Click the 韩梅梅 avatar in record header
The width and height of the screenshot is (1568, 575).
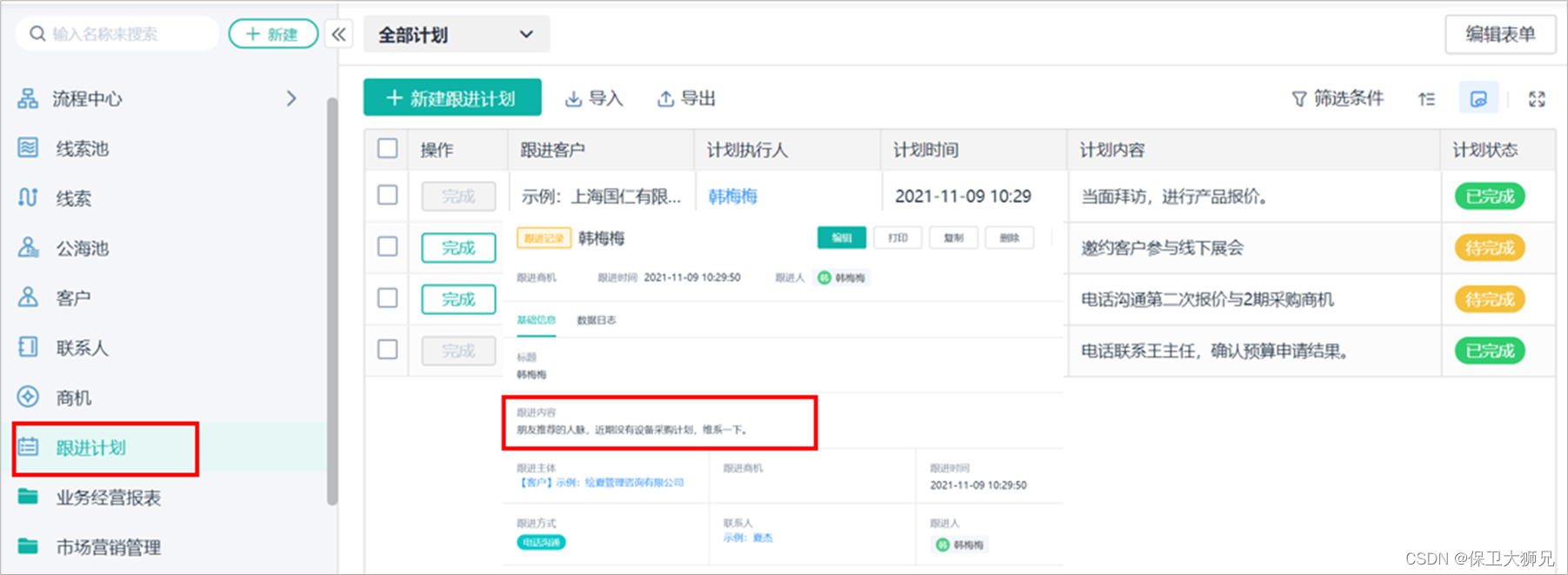[824, 277]
